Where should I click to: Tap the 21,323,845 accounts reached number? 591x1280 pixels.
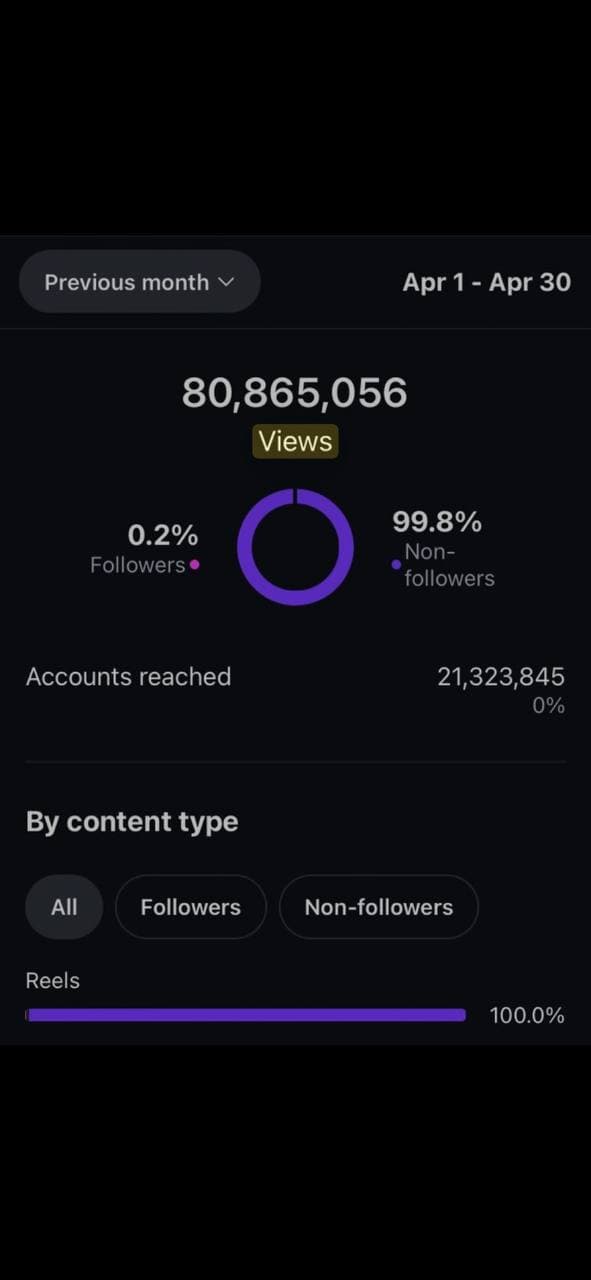(x=501, y=677)
